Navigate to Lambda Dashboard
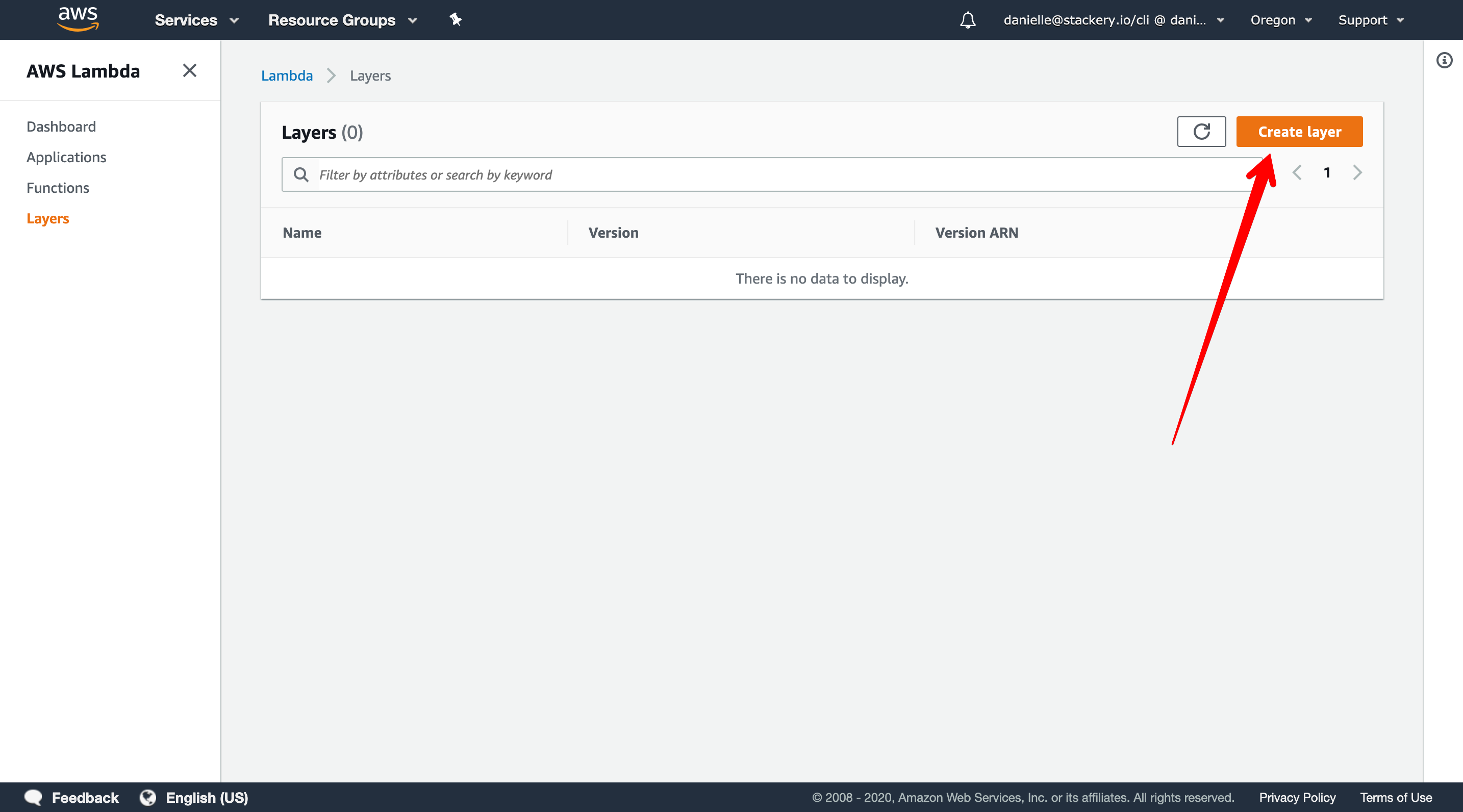Image resolution: width=1463 pixels, height=812 pixels. tap(62, 126)
